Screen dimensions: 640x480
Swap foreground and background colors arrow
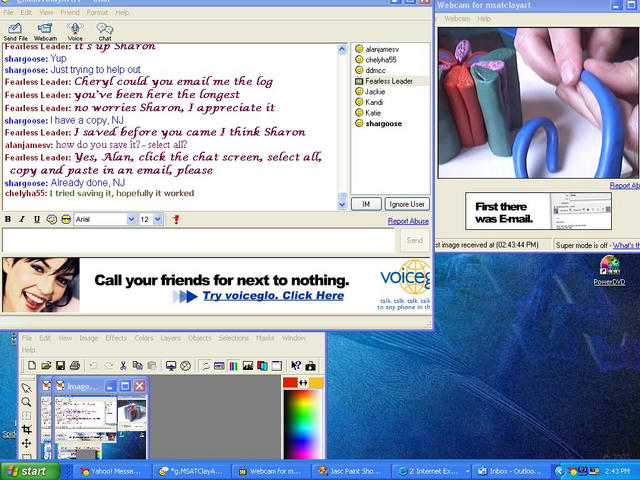click(303, 382)
